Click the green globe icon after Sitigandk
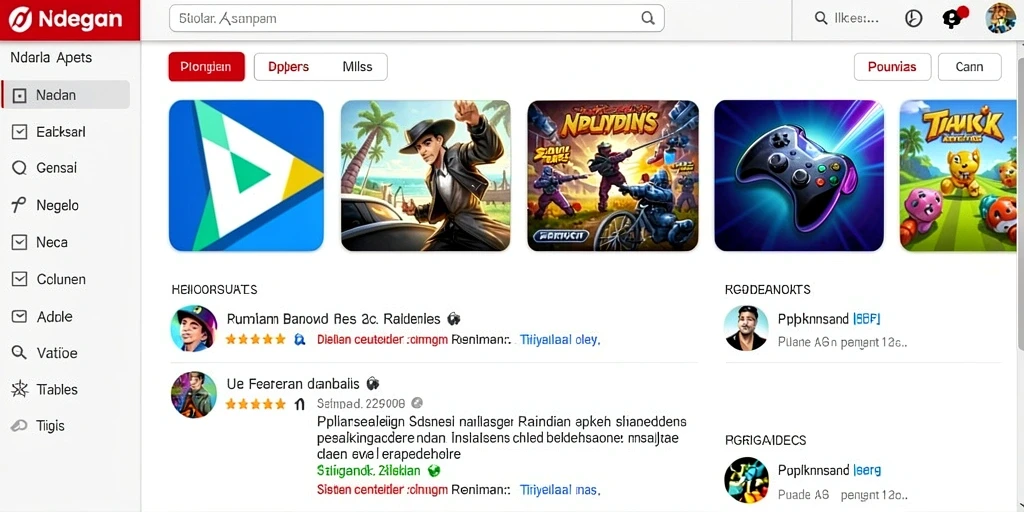The width and height of the screenshot is (1024, 512). click(434, 470)
